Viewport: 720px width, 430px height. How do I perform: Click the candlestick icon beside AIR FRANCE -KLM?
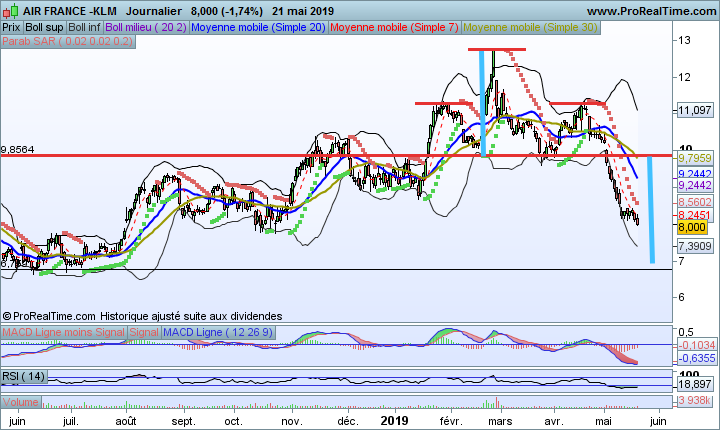pyautogui.click(x=11, y=11)
